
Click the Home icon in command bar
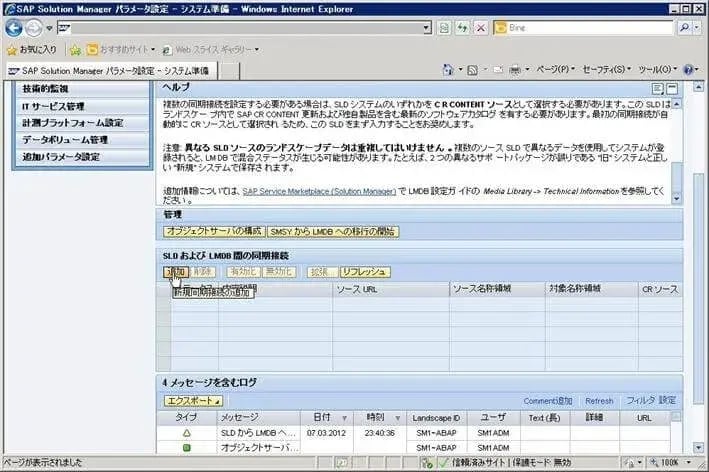pos(448,70)
